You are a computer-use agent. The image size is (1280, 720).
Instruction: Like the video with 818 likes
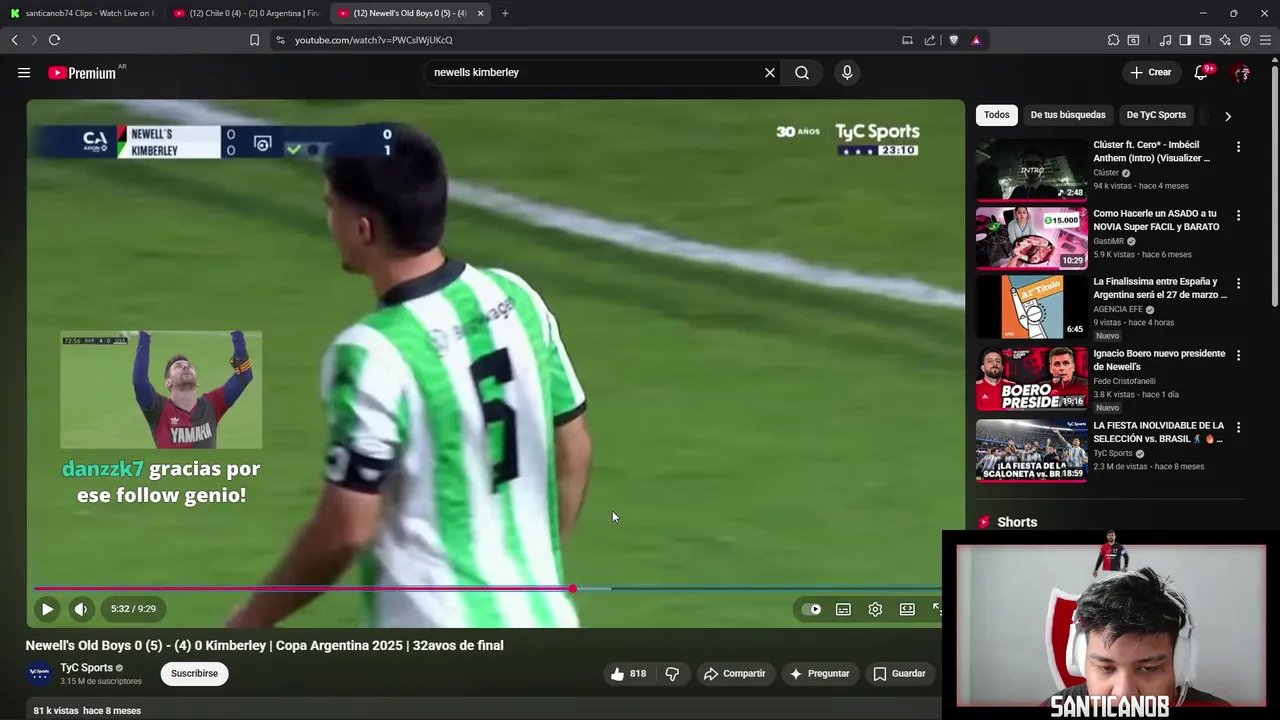628,674
